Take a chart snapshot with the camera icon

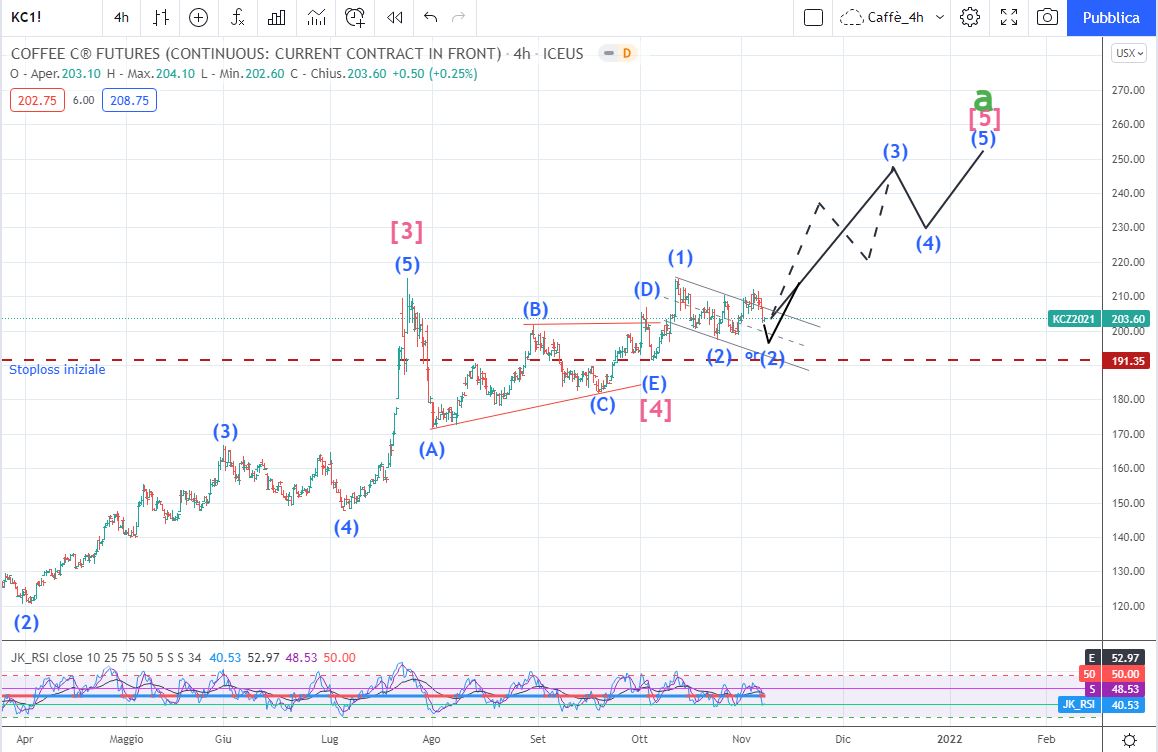point(1047,17)
